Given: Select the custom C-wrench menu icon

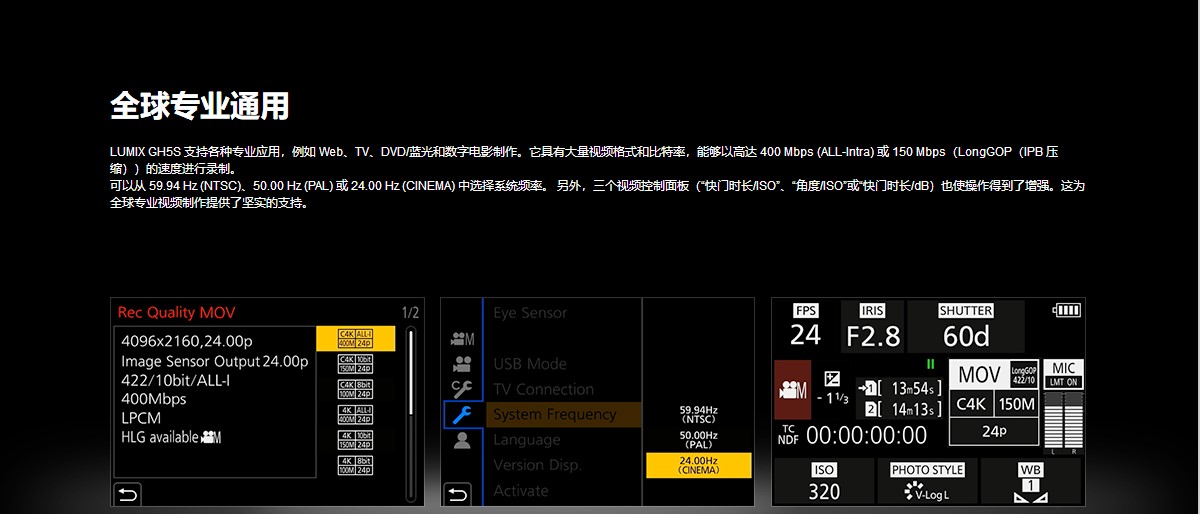Looking at the screenshot, I should tap(462, 389).
